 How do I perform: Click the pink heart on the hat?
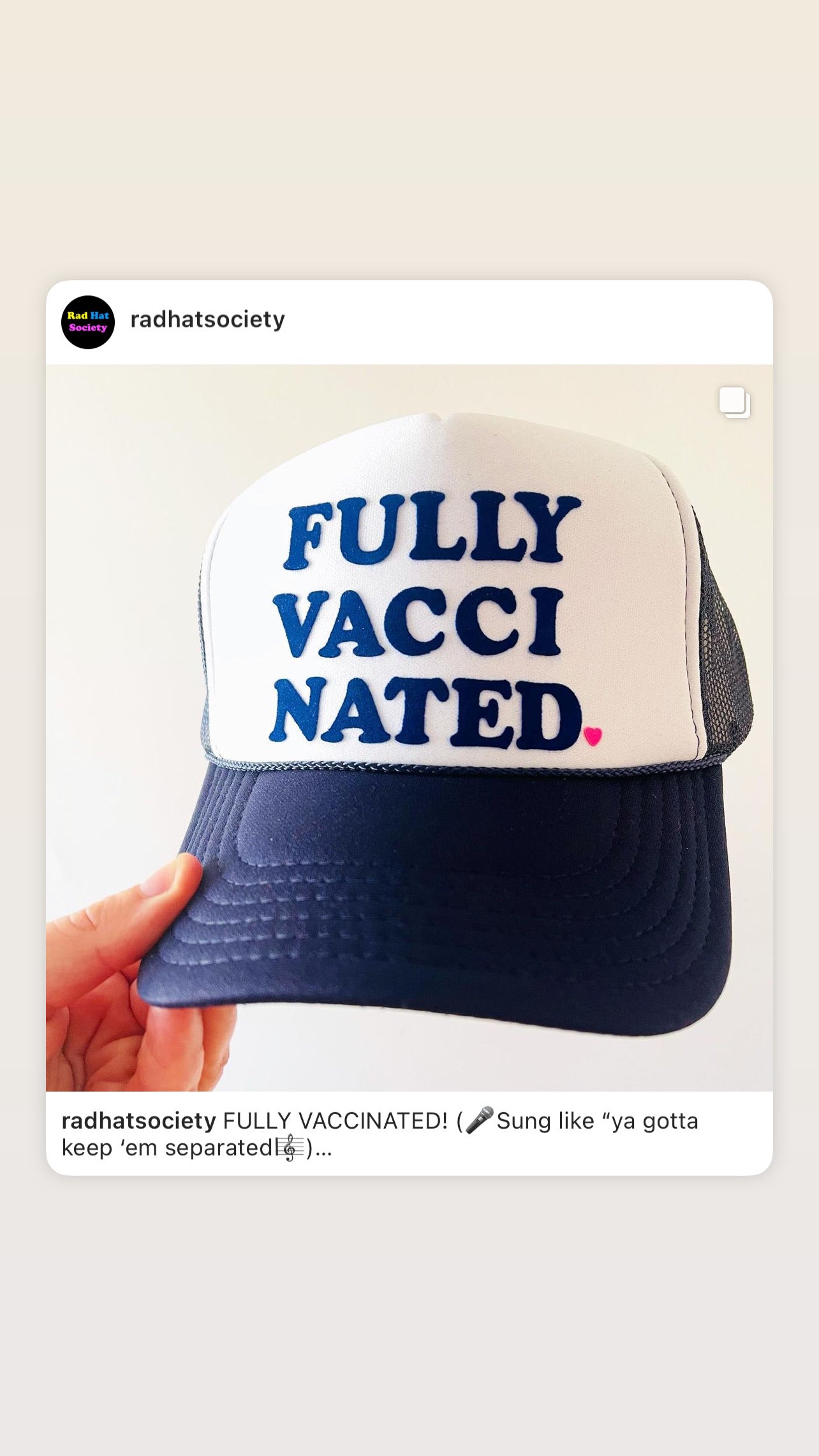[593, 736]
